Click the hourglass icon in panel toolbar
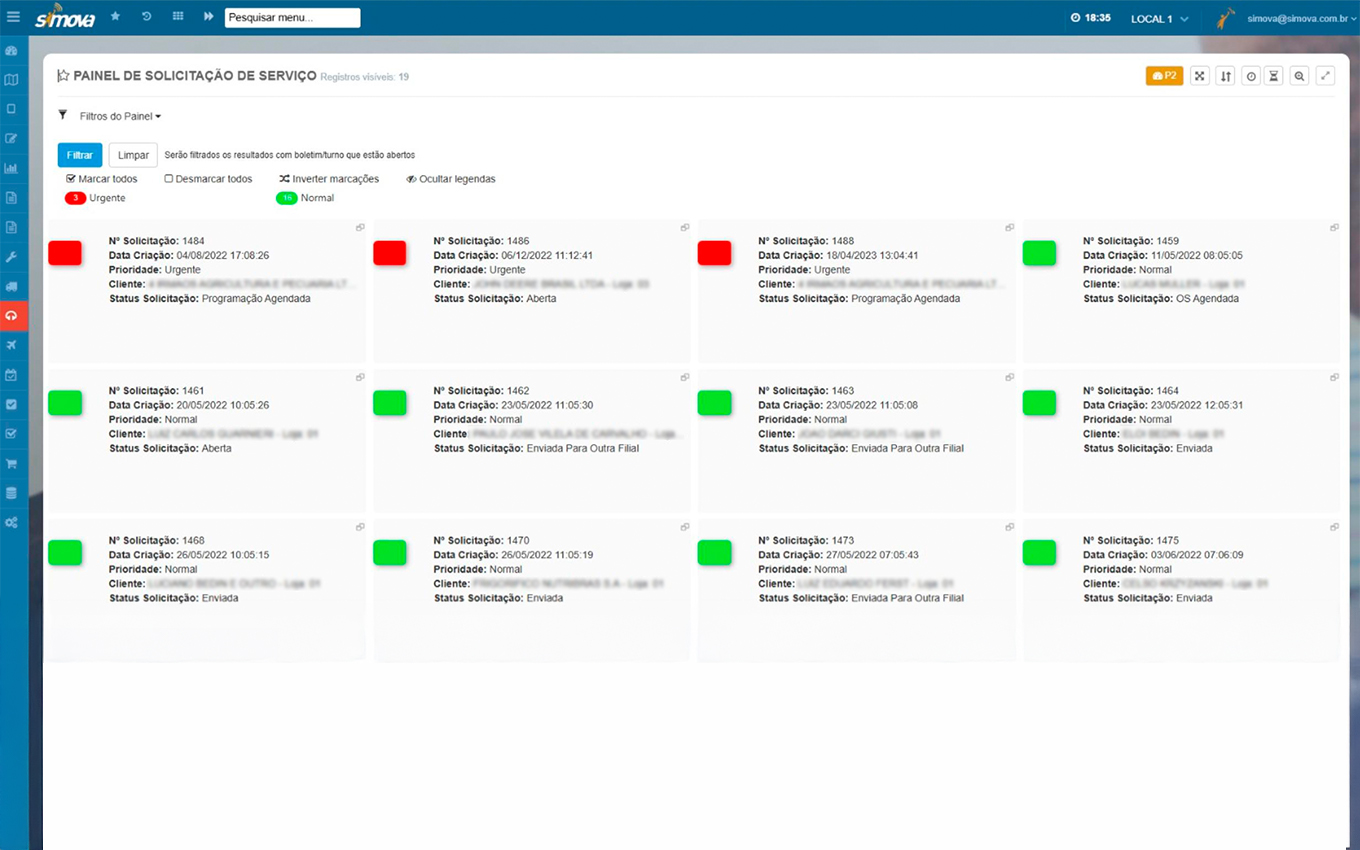This screenshot has width=1360, height=850. pyautogui.click(x=1273, y=76)
